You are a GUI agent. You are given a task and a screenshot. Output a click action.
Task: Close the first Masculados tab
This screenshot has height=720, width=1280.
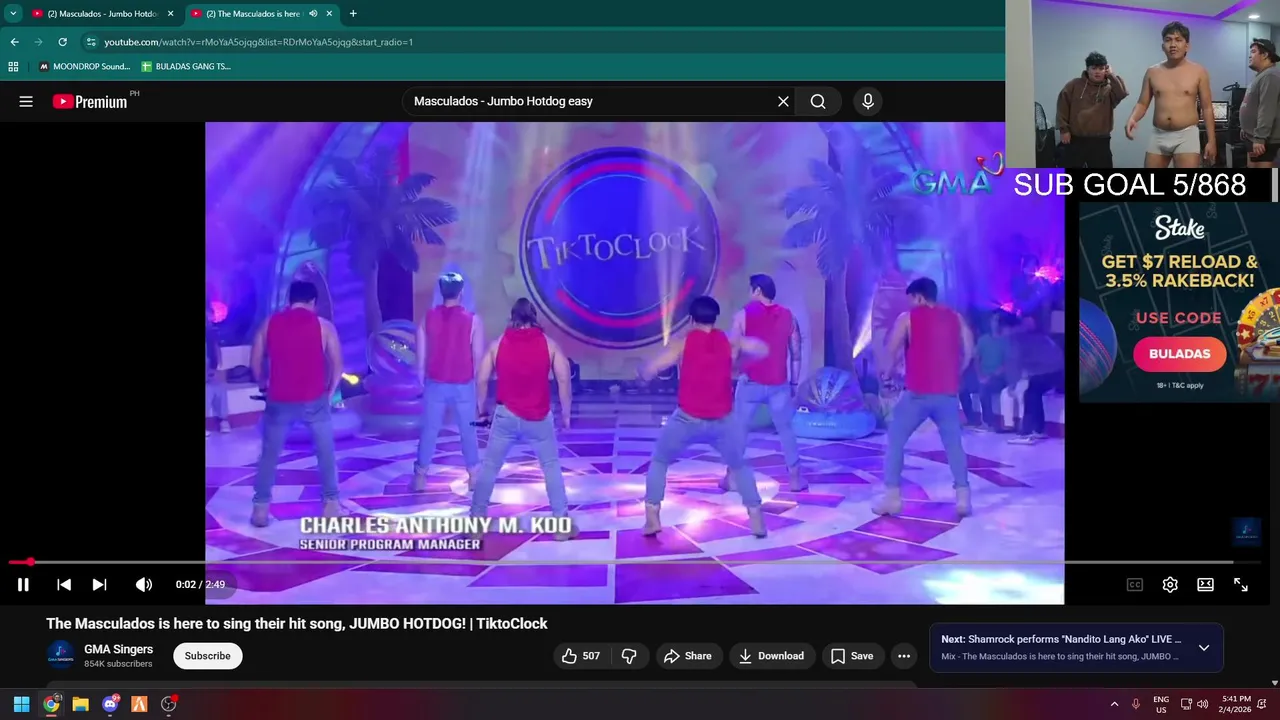click(171, 14)
